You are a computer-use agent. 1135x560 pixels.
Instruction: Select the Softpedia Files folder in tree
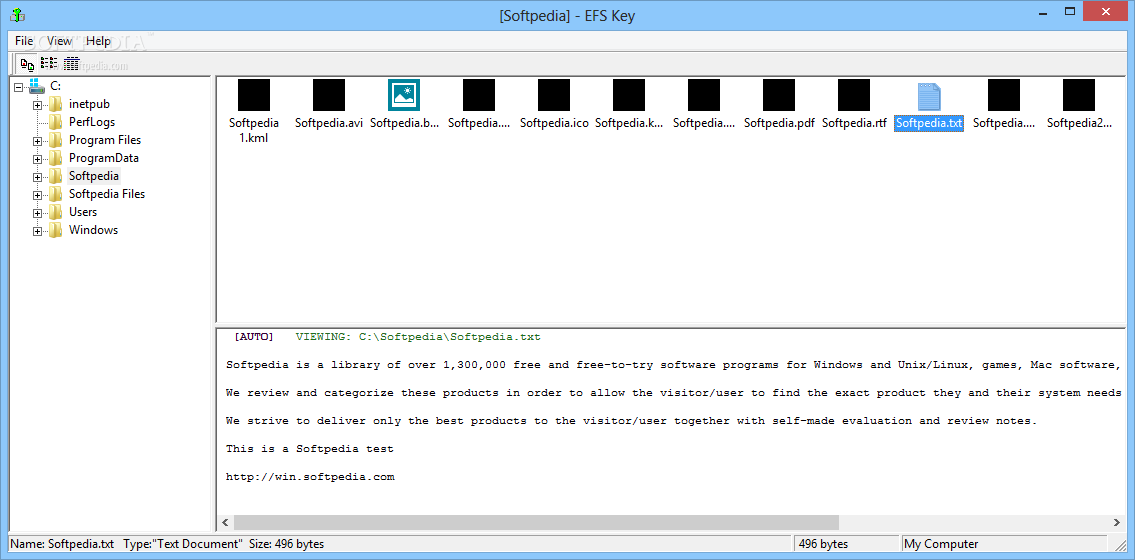106,195
